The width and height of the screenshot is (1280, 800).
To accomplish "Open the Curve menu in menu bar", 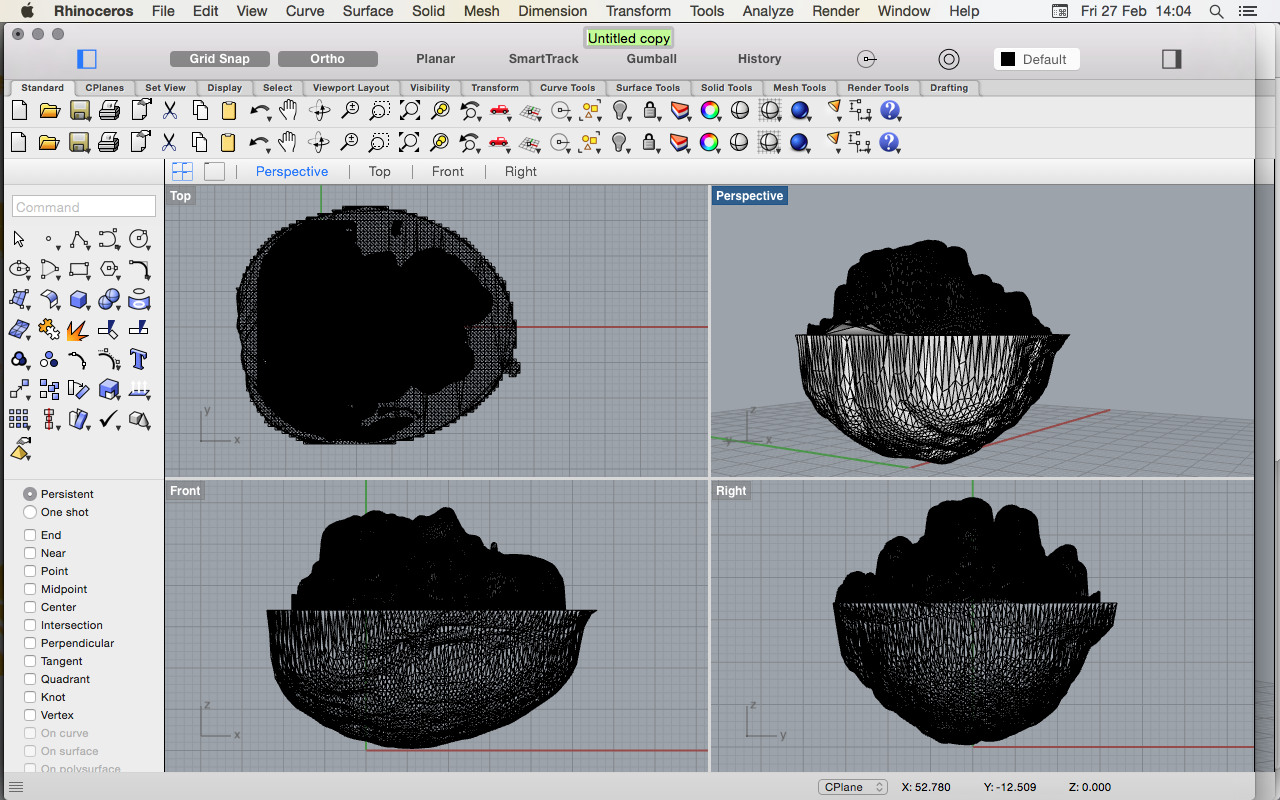I will [x=305, y=11].
